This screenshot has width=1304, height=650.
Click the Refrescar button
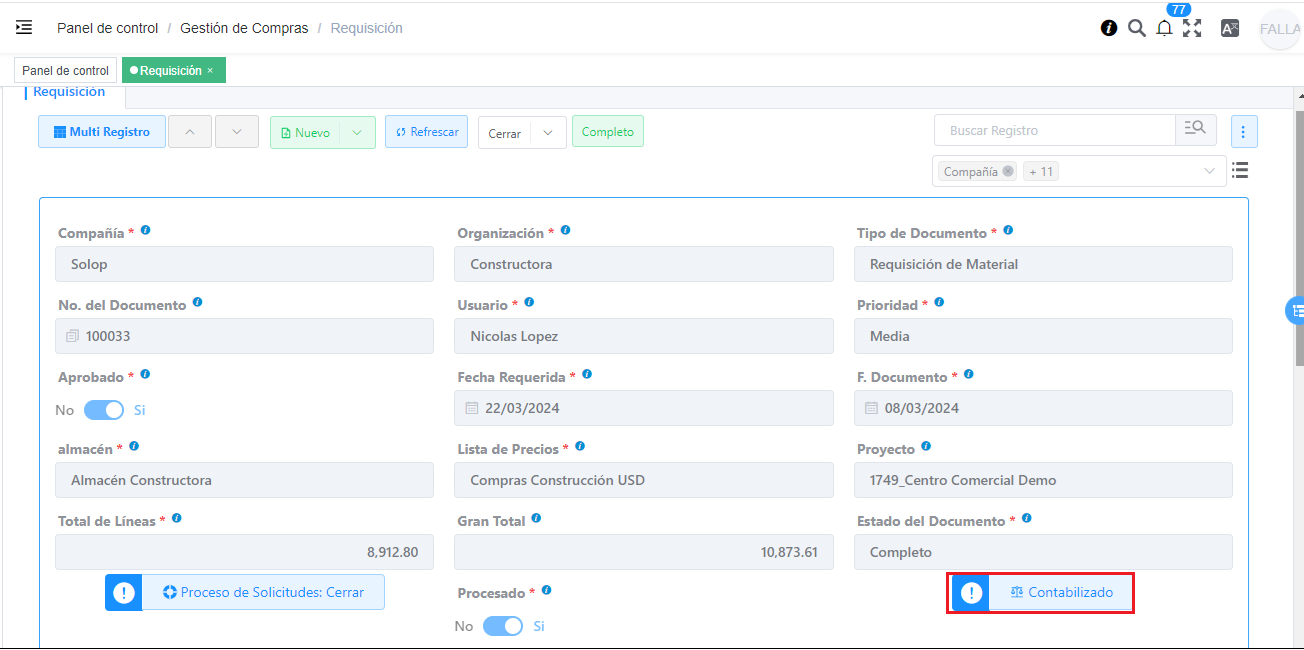[x=426, y=132]
